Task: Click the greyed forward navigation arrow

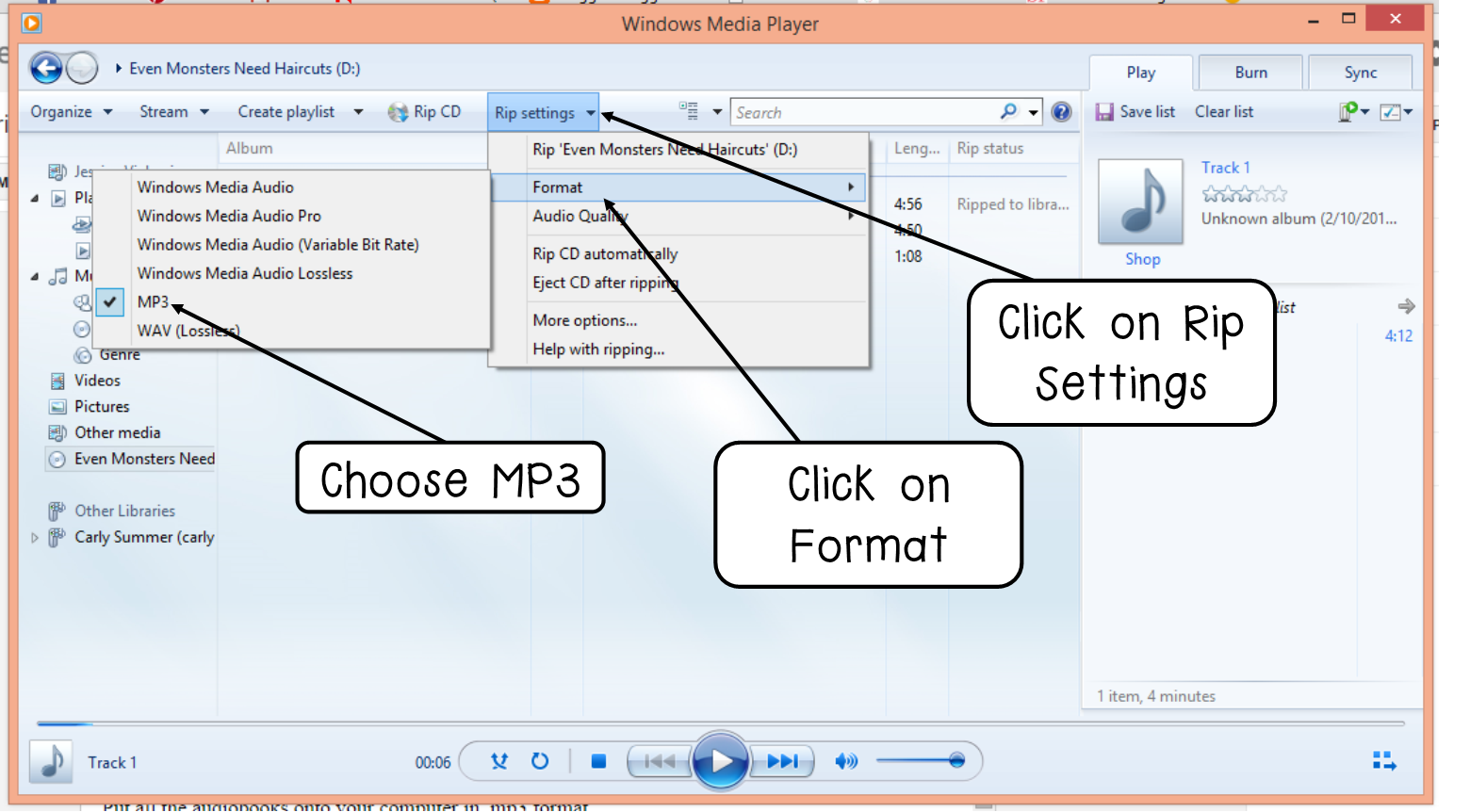Action: click(x=82, y=68)
